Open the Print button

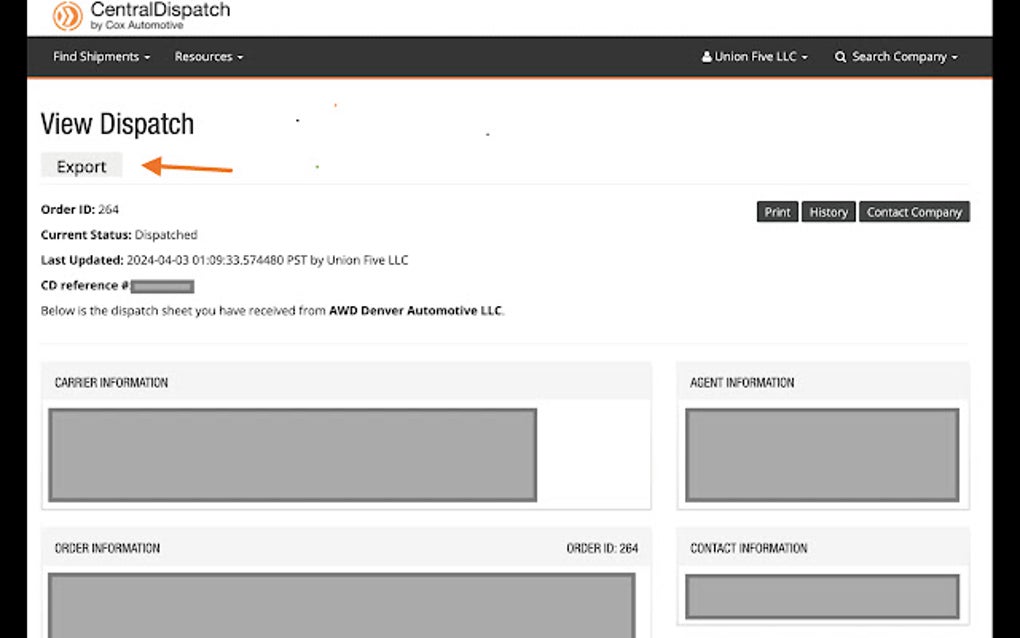[776, 211]
